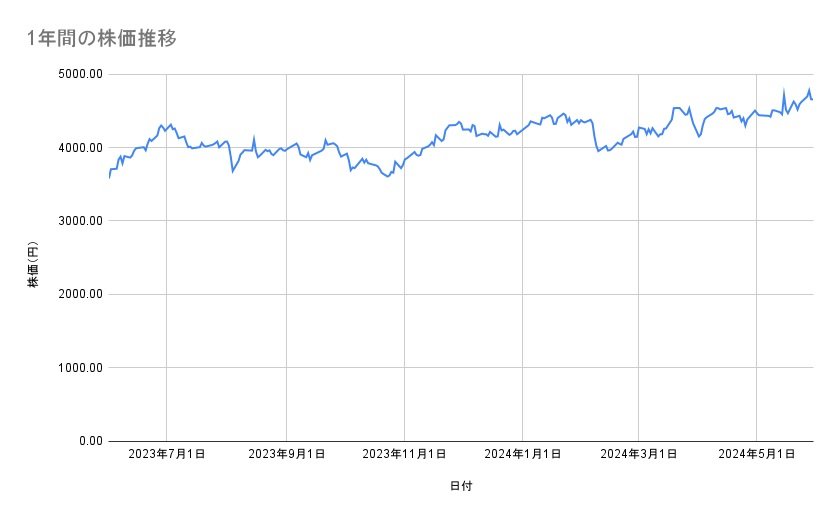
Task: Select the 2023年11月1日 date label
Action: click(x=403, y=455)
